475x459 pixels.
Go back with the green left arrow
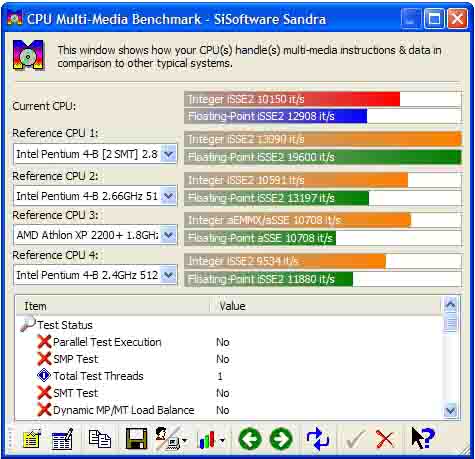[x=250, y=439]
